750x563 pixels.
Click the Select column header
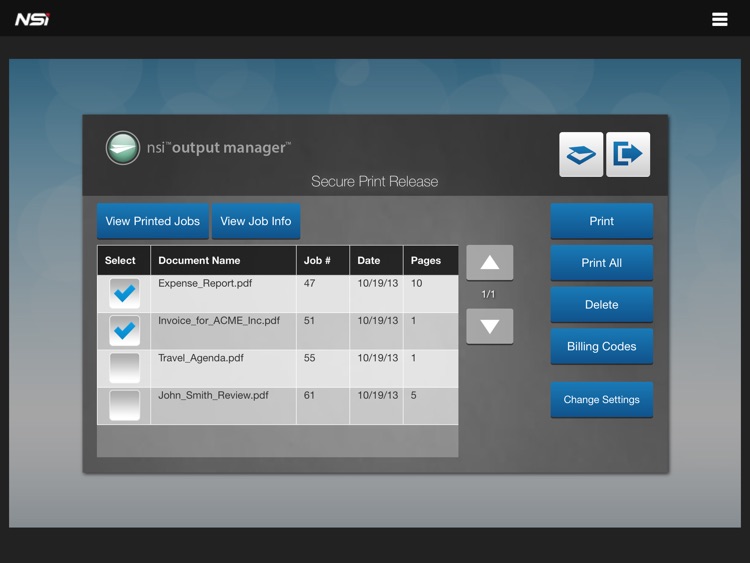(123, 260)
